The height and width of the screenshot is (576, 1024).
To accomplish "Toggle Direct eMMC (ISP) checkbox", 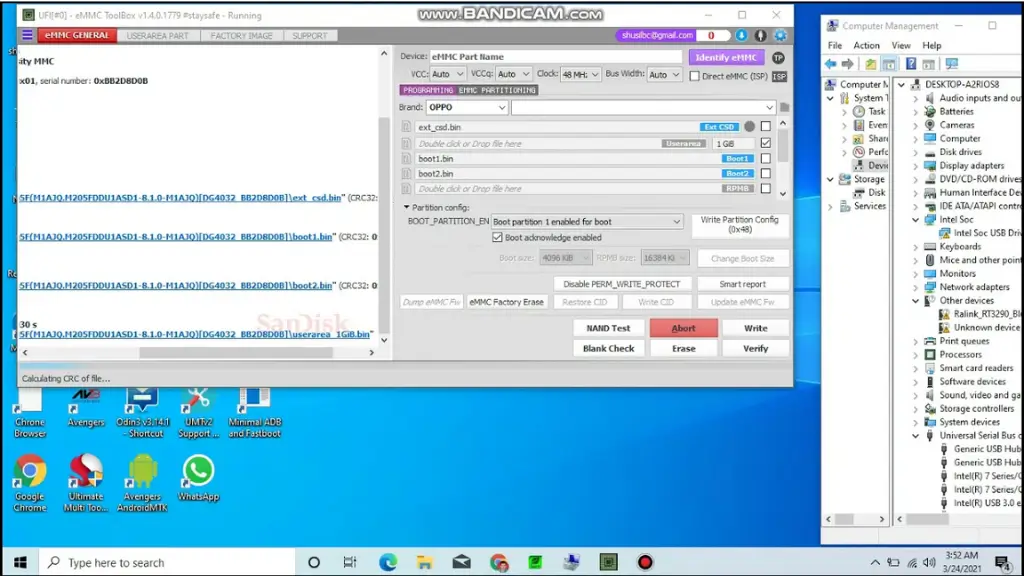I will pyautogui.click(x=695, y=76).
